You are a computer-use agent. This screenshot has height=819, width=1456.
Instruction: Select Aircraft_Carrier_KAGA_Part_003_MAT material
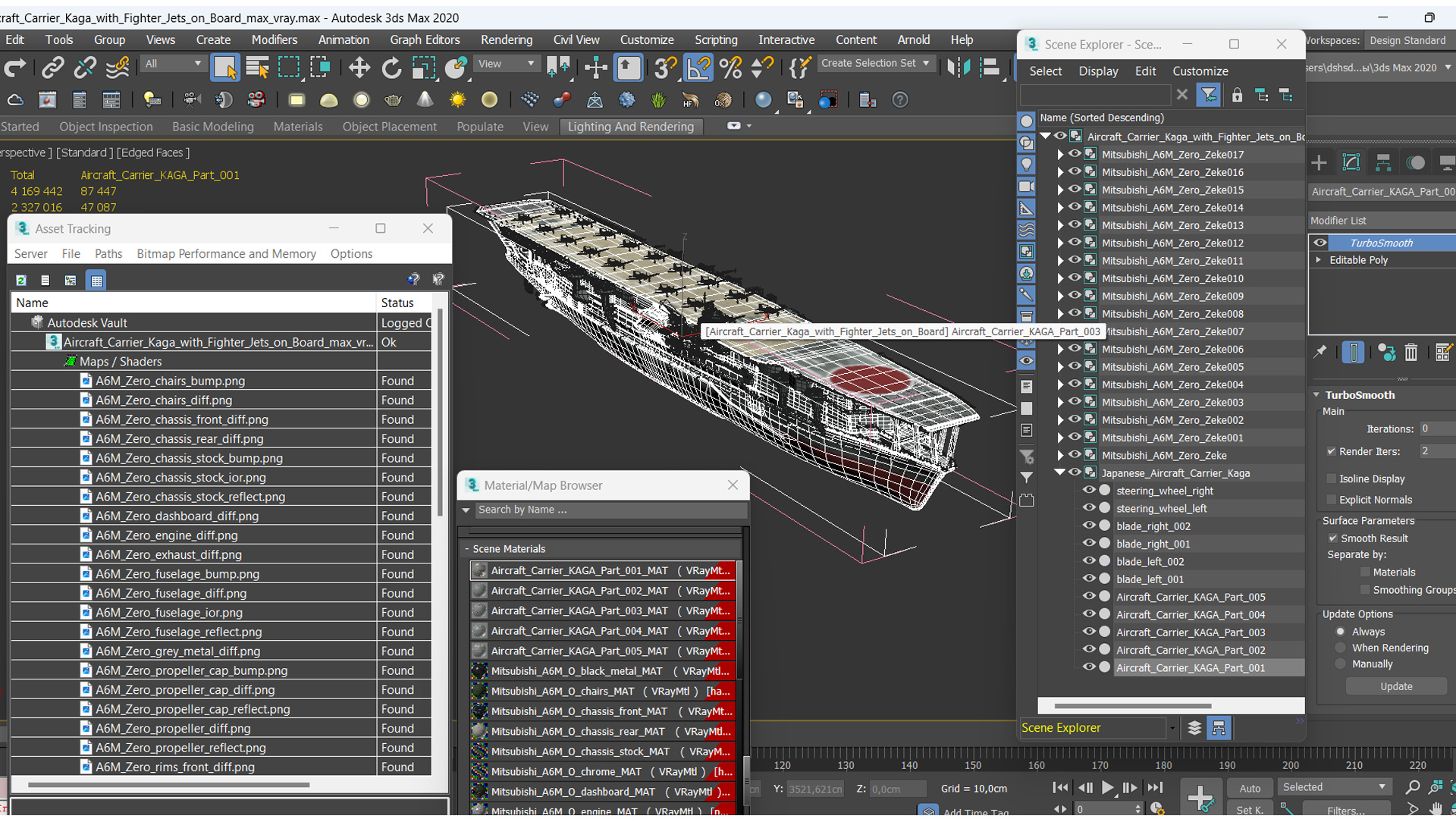coord(603,610)
